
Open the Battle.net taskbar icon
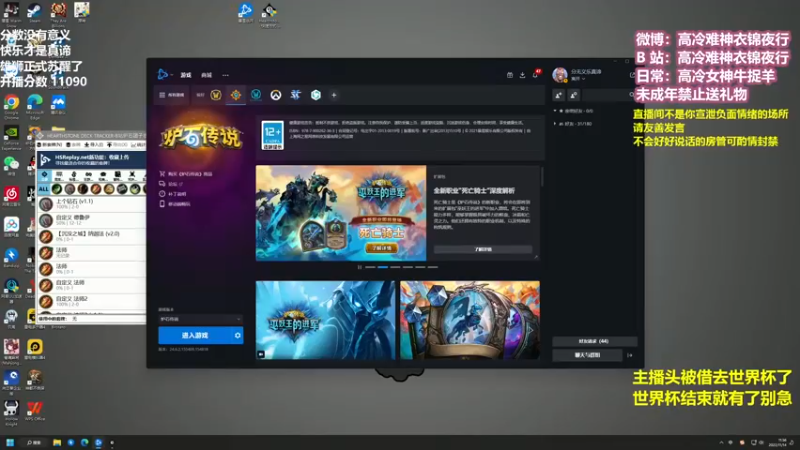tap(98, 442)
